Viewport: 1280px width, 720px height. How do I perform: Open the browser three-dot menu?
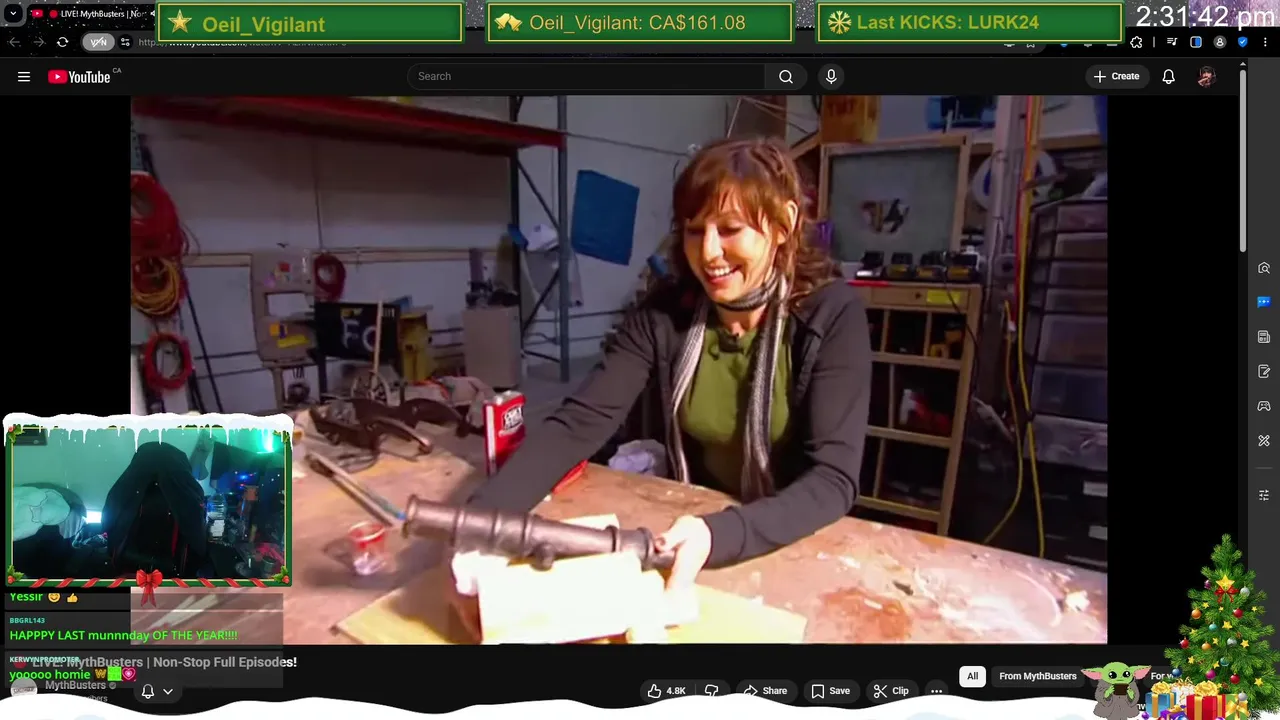(1266, 42)
